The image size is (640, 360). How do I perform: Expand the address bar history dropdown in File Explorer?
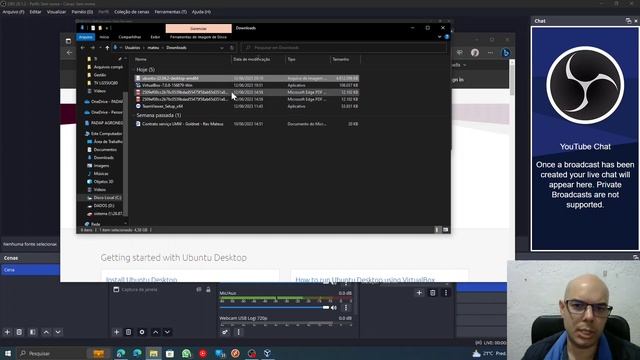tap(222, 48)
